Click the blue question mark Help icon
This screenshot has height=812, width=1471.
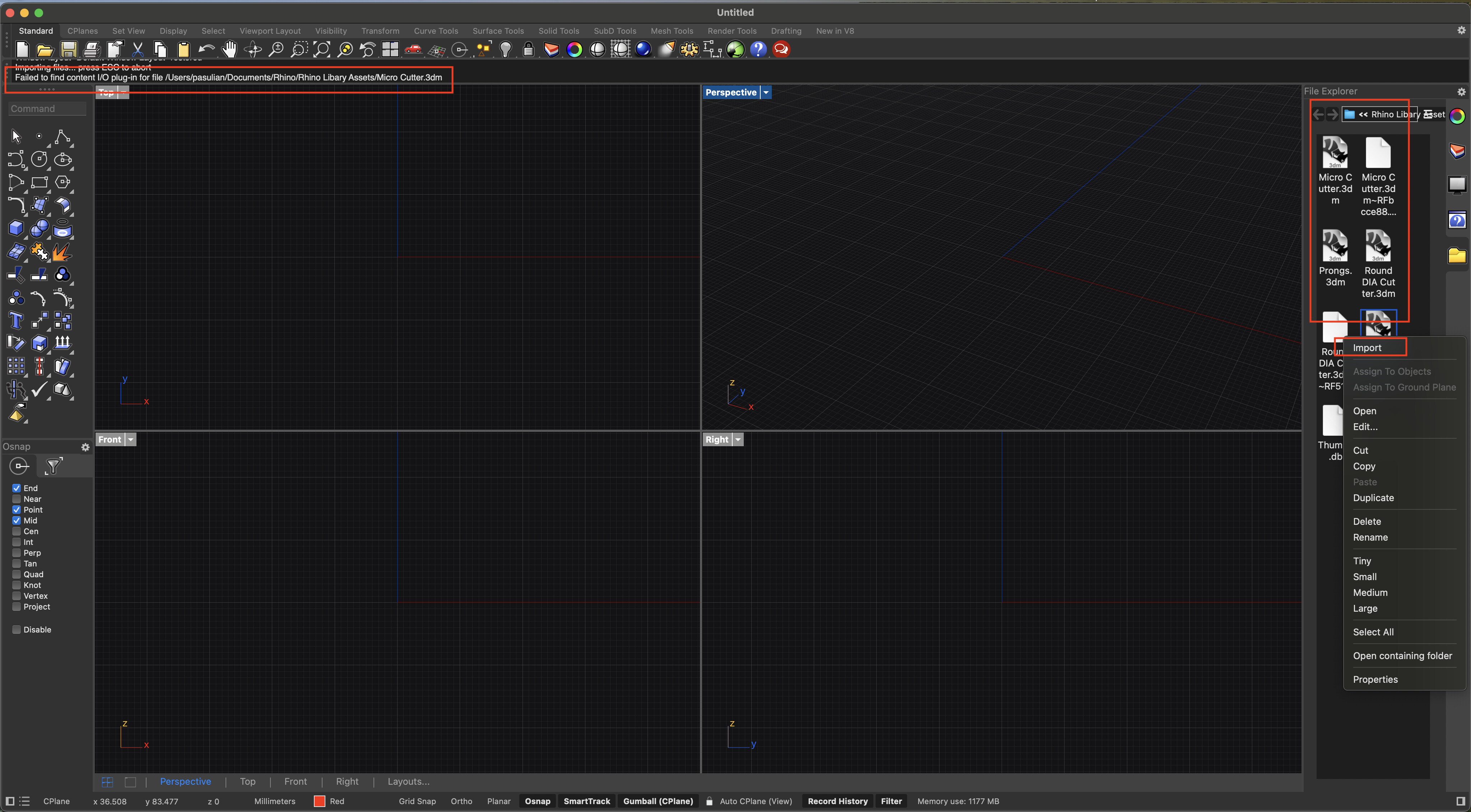758,50
